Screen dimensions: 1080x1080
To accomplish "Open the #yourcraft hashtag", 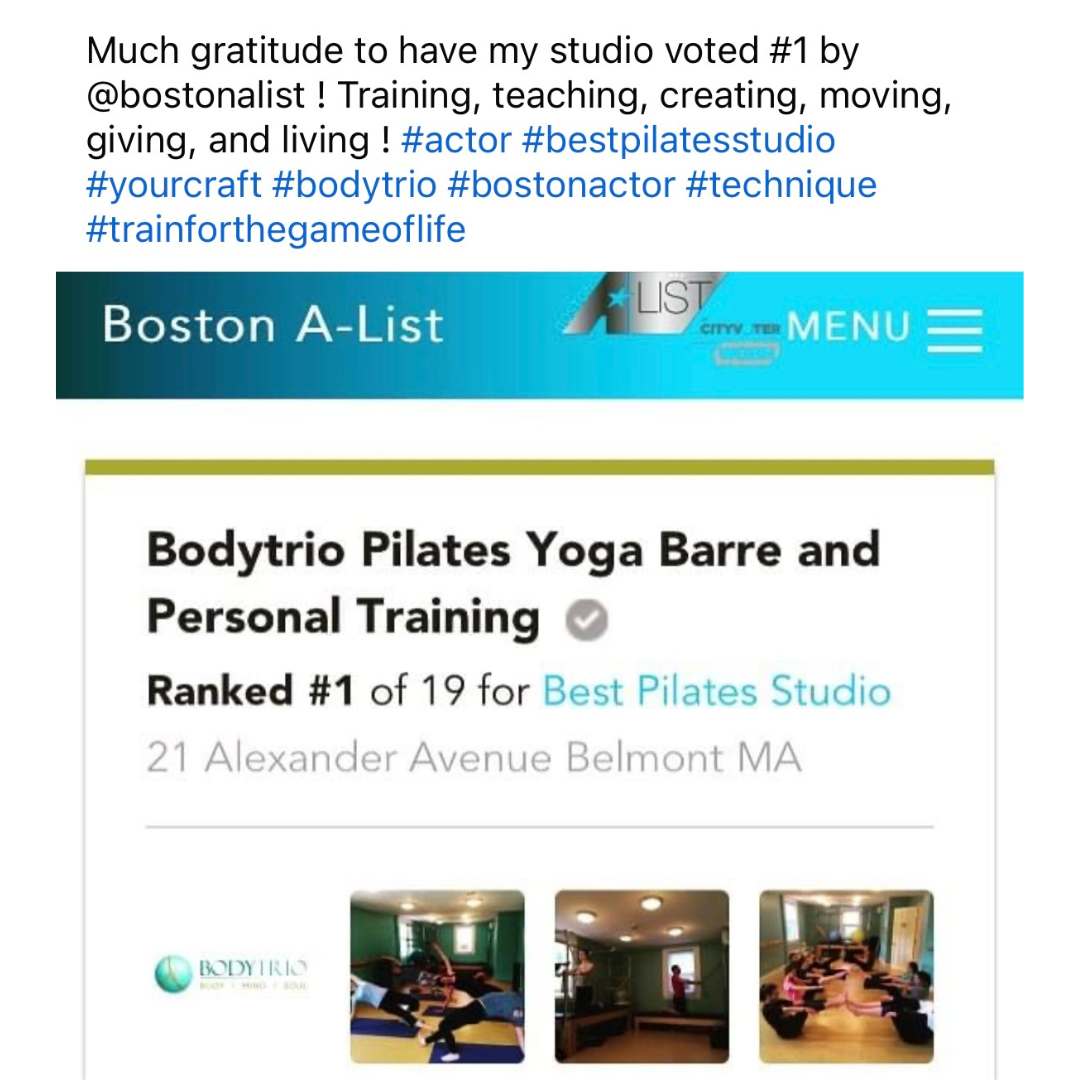I will coord(174,185).
